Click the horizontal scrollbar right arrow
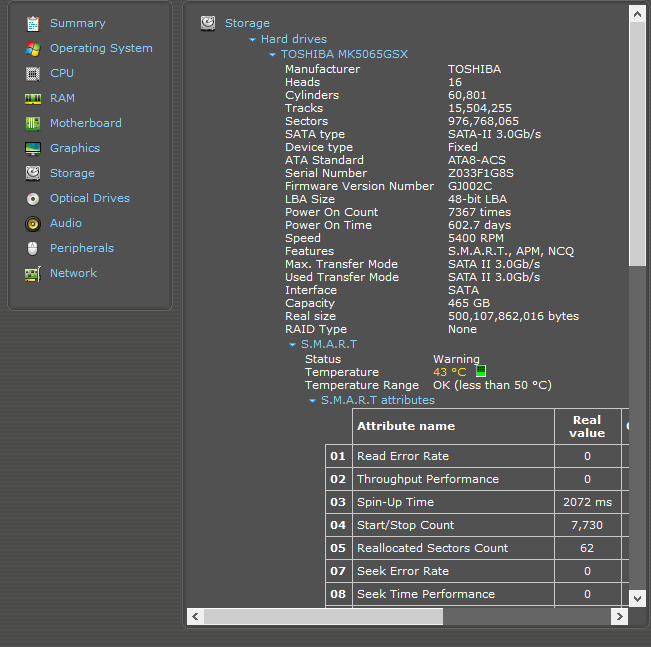The image size is (651, 647). coord(619,616)
